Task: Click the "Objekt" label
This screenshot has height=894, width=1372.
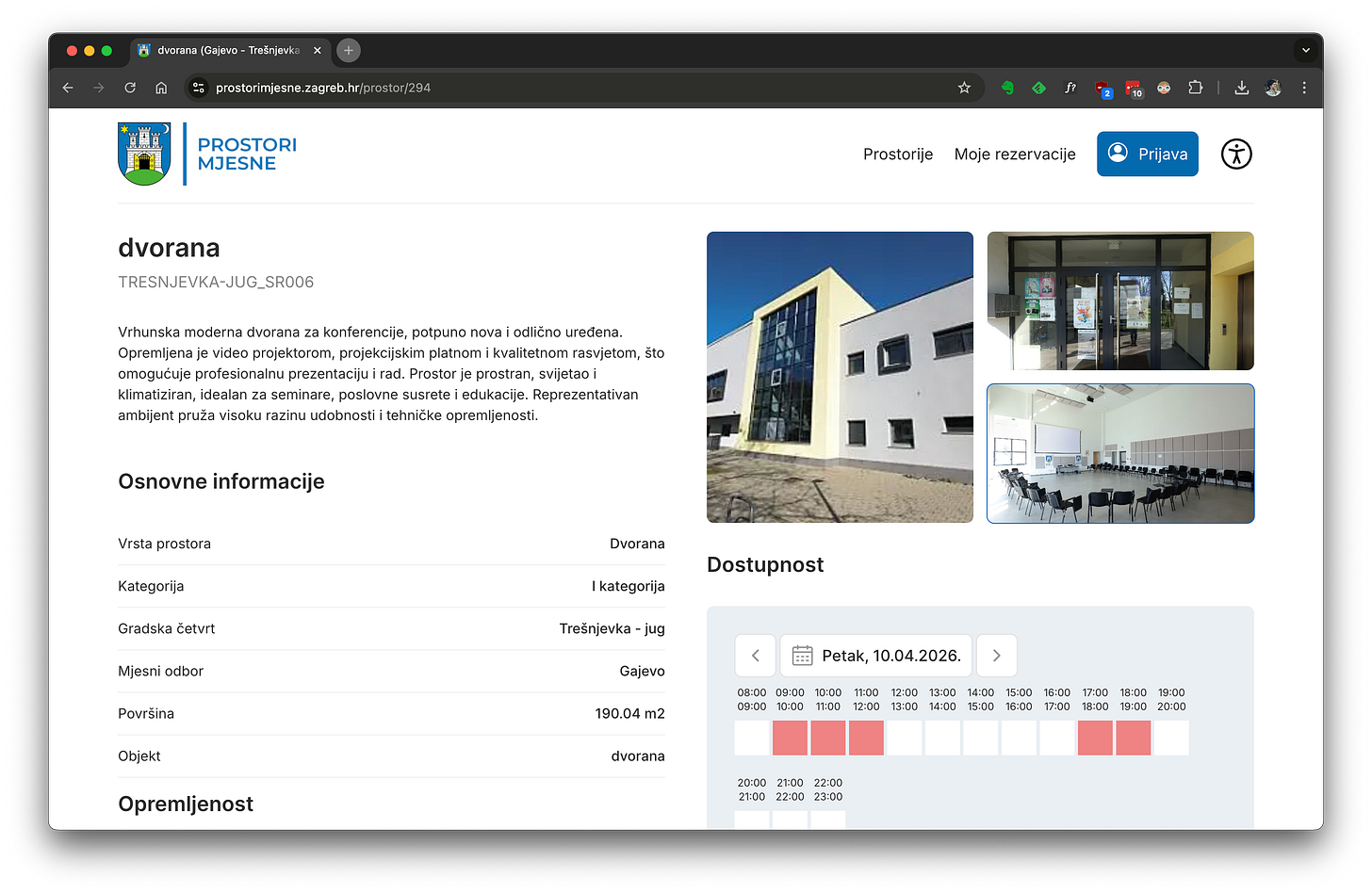Action: click(139, 756)
